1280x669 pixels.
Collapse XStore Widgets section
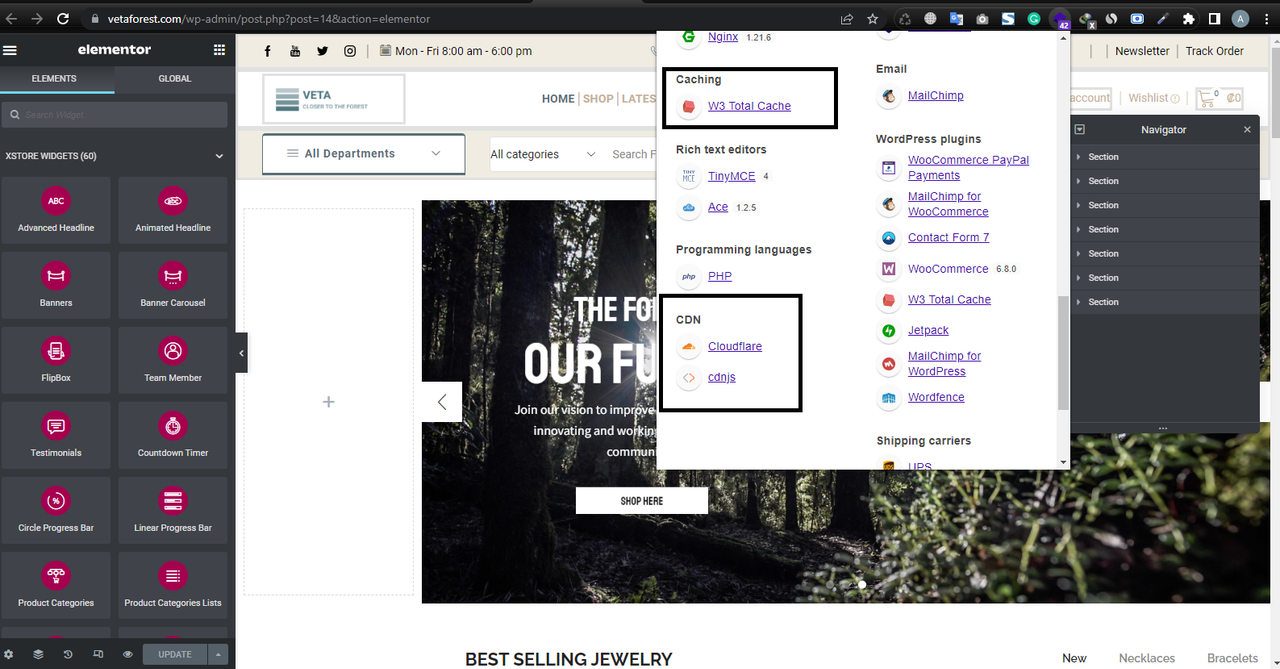coord(219,156)
